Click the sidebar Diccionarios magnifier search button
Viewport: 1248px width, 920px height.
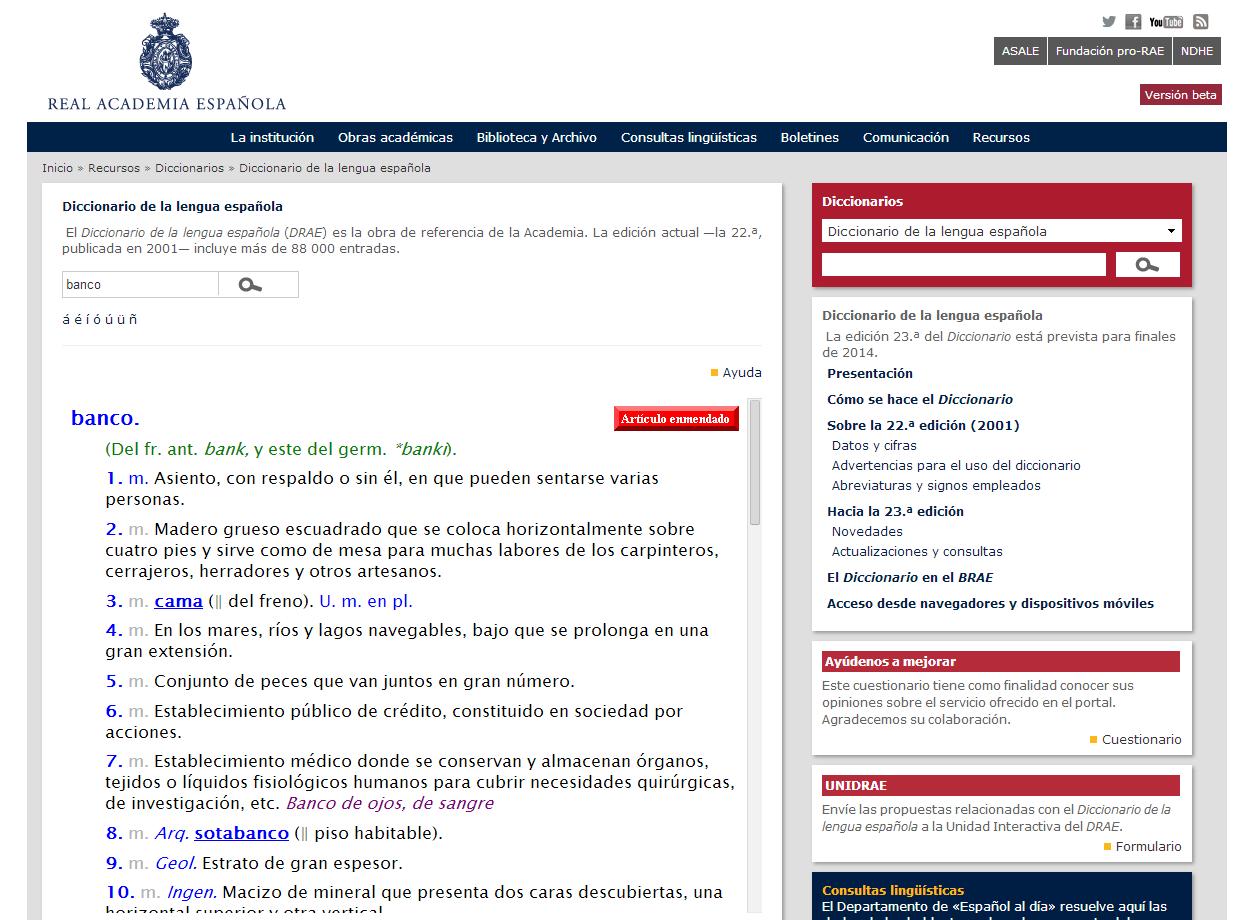click(1147, 265)
